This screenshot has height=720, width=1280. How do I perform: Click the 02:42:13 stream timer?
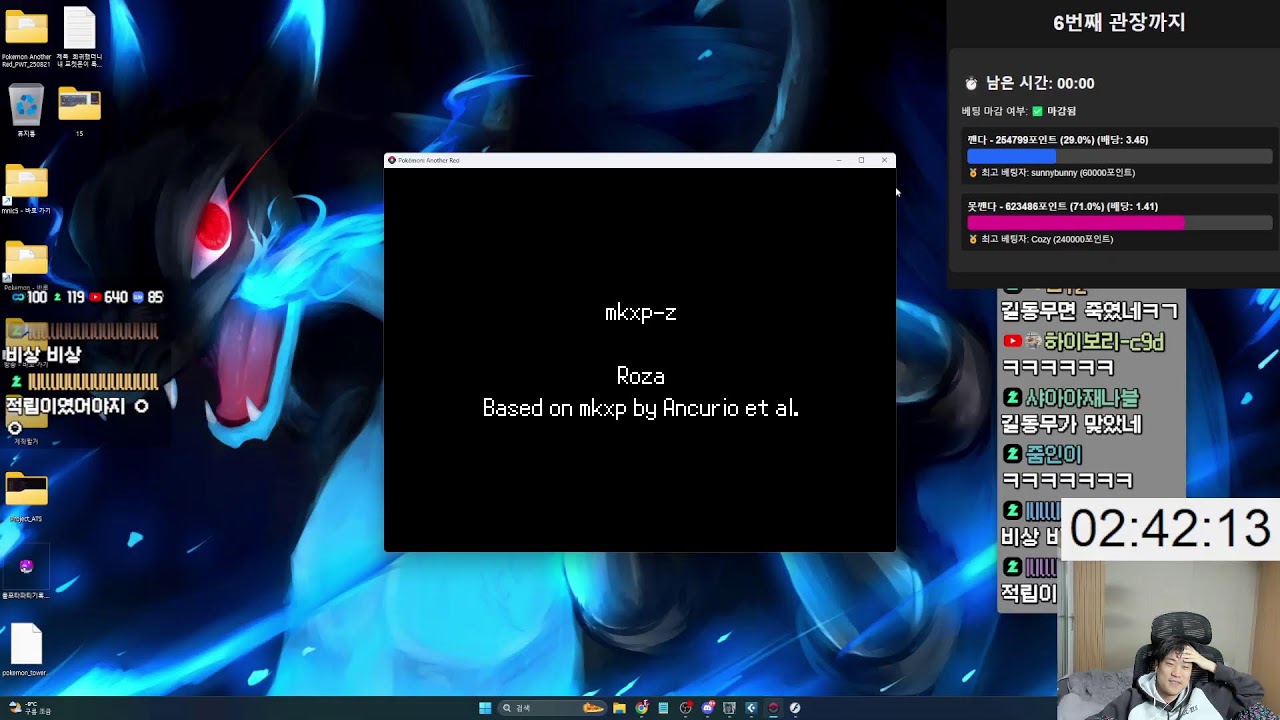[x=1170, y=528]
